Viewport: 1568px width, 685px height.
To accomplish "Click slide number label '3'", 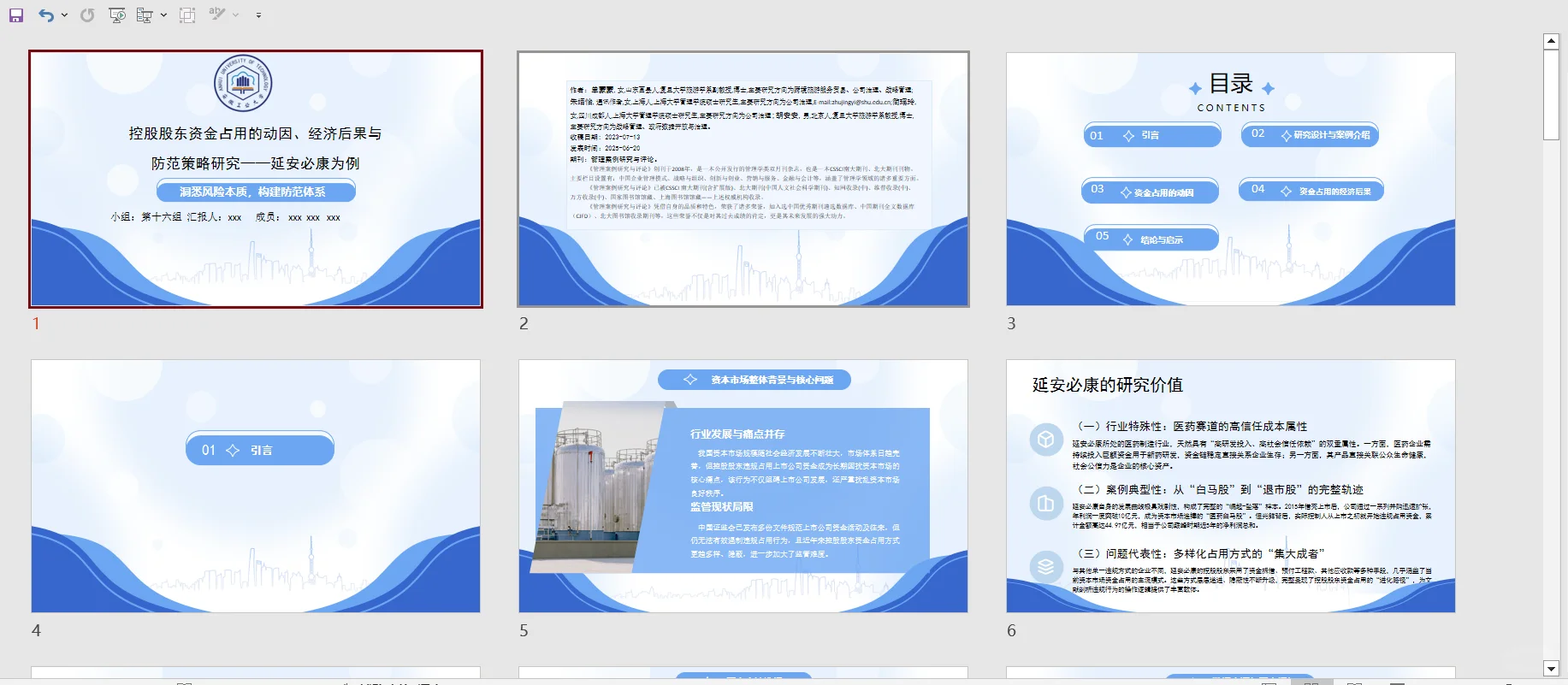I will [1011, 323].
